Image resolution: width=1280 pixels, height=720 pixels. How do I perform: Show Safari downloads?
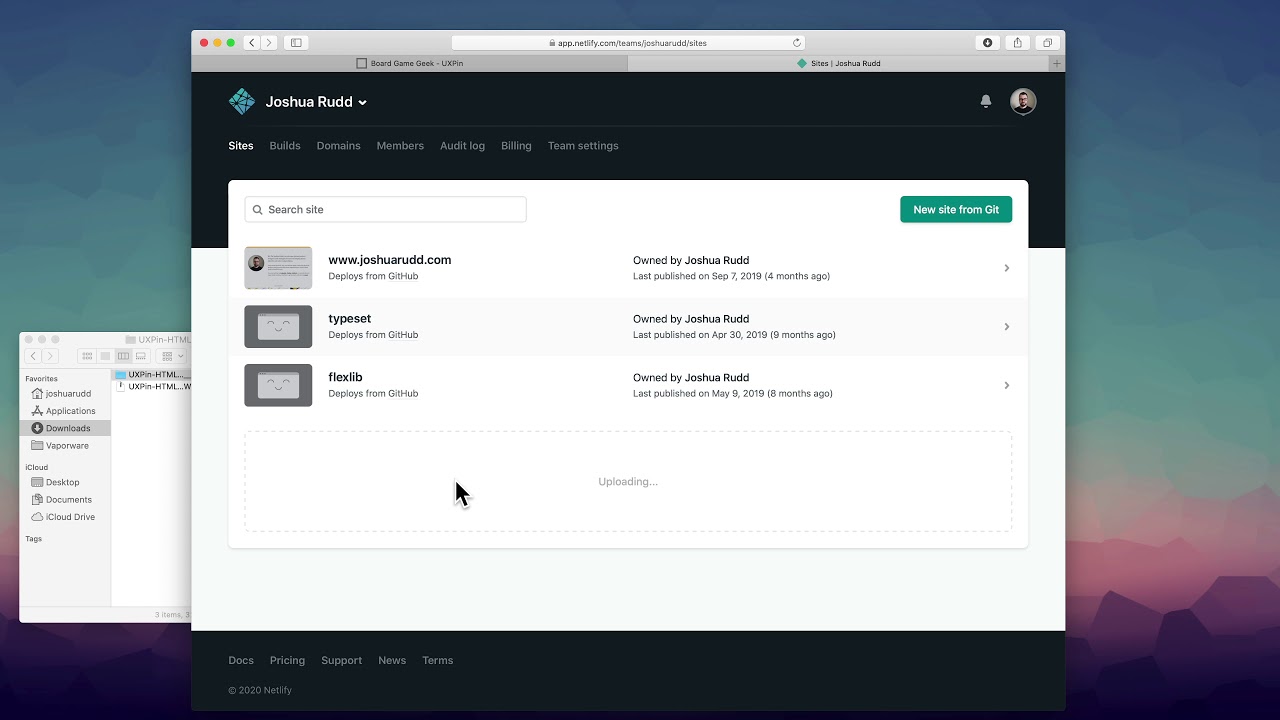988,43
